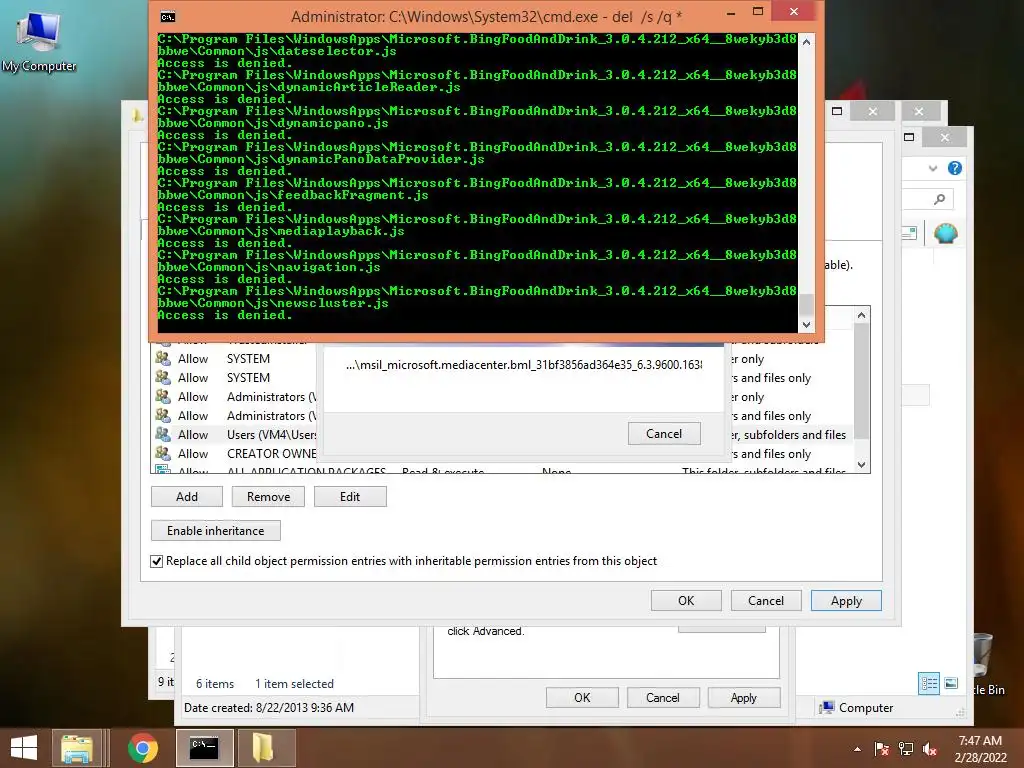The image size is (1024, 768).
Task: Click the muted volume tray icon
Action: tap(930, 749)
